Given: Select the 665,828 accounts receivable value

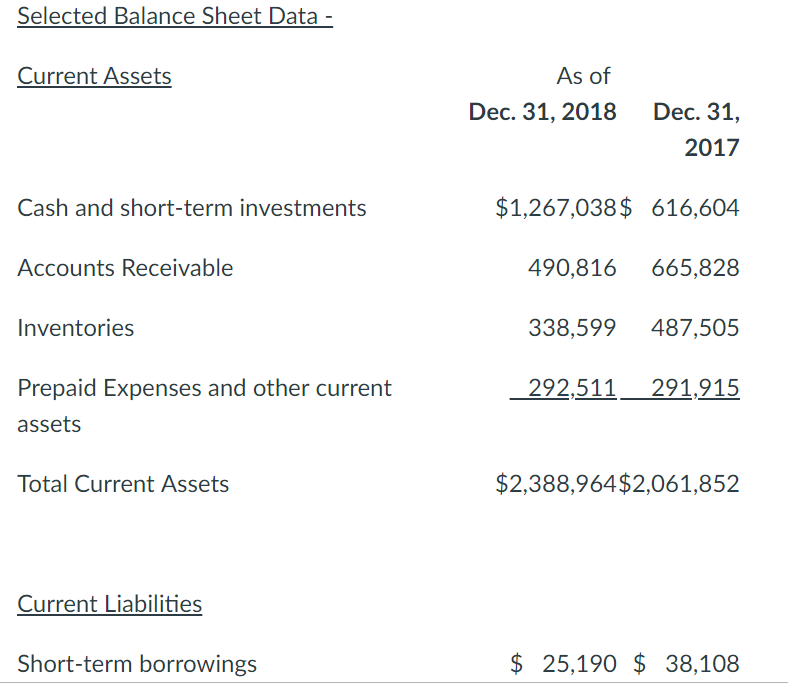Looking at the screenshot, I should tap(695, 268).
